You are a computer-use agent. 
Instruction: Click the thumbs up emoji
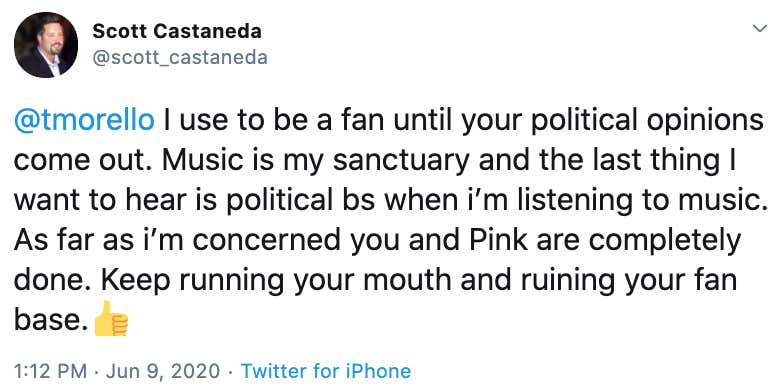point(111,318)
